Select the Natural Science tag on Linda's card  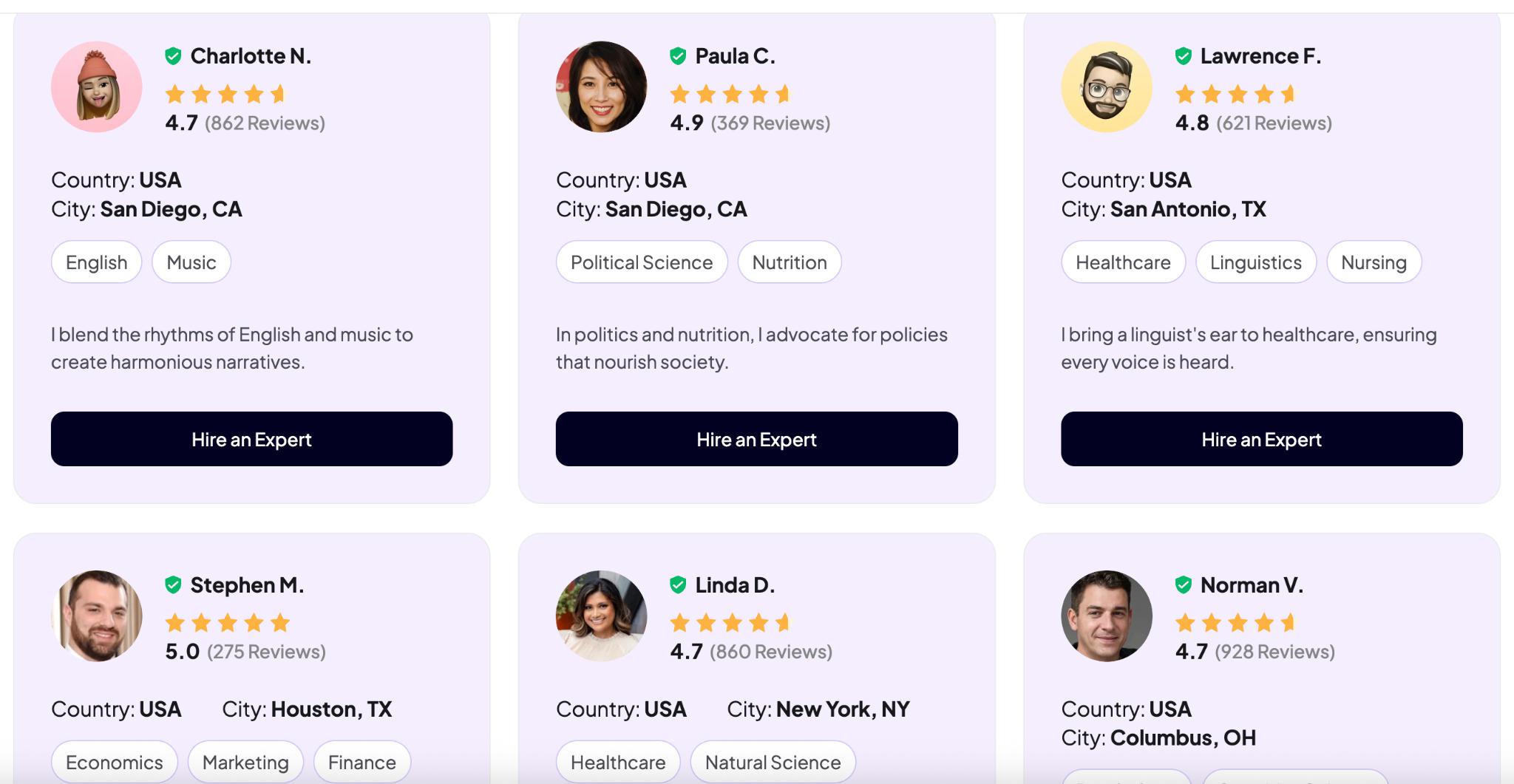(x=773, y=762)
